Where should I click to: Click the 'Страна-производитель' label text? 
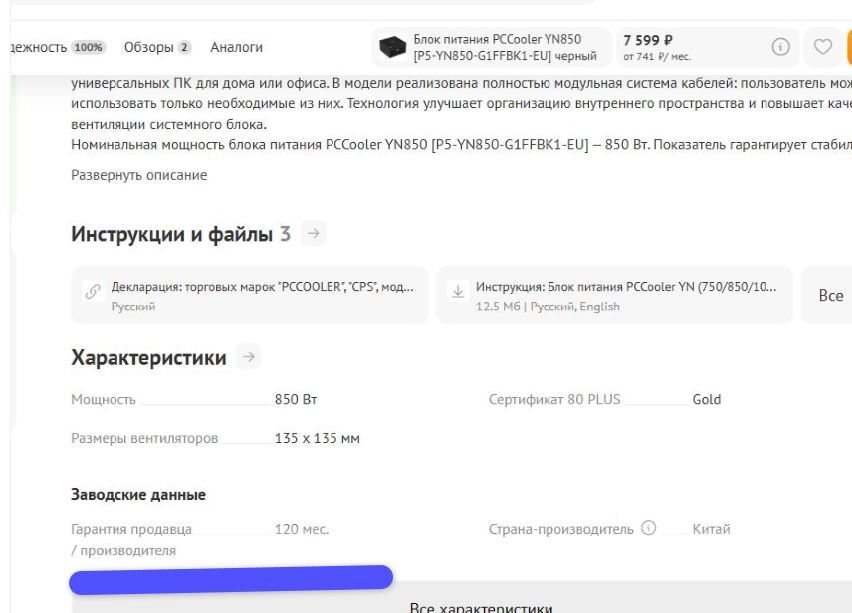(561, 529)
